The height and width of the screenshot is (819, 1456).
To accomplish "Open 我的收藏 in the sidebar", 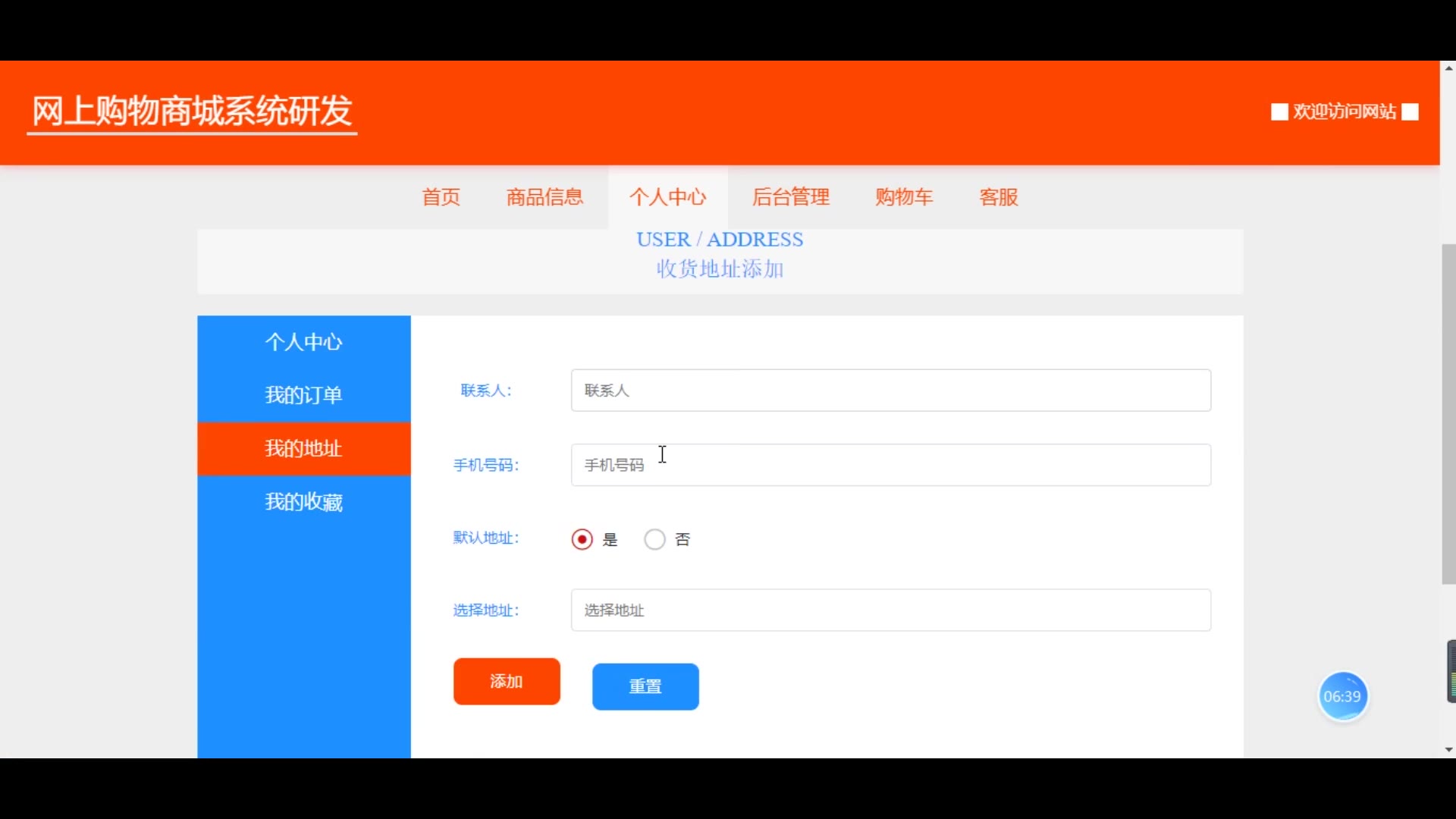I will click(303, 502).
